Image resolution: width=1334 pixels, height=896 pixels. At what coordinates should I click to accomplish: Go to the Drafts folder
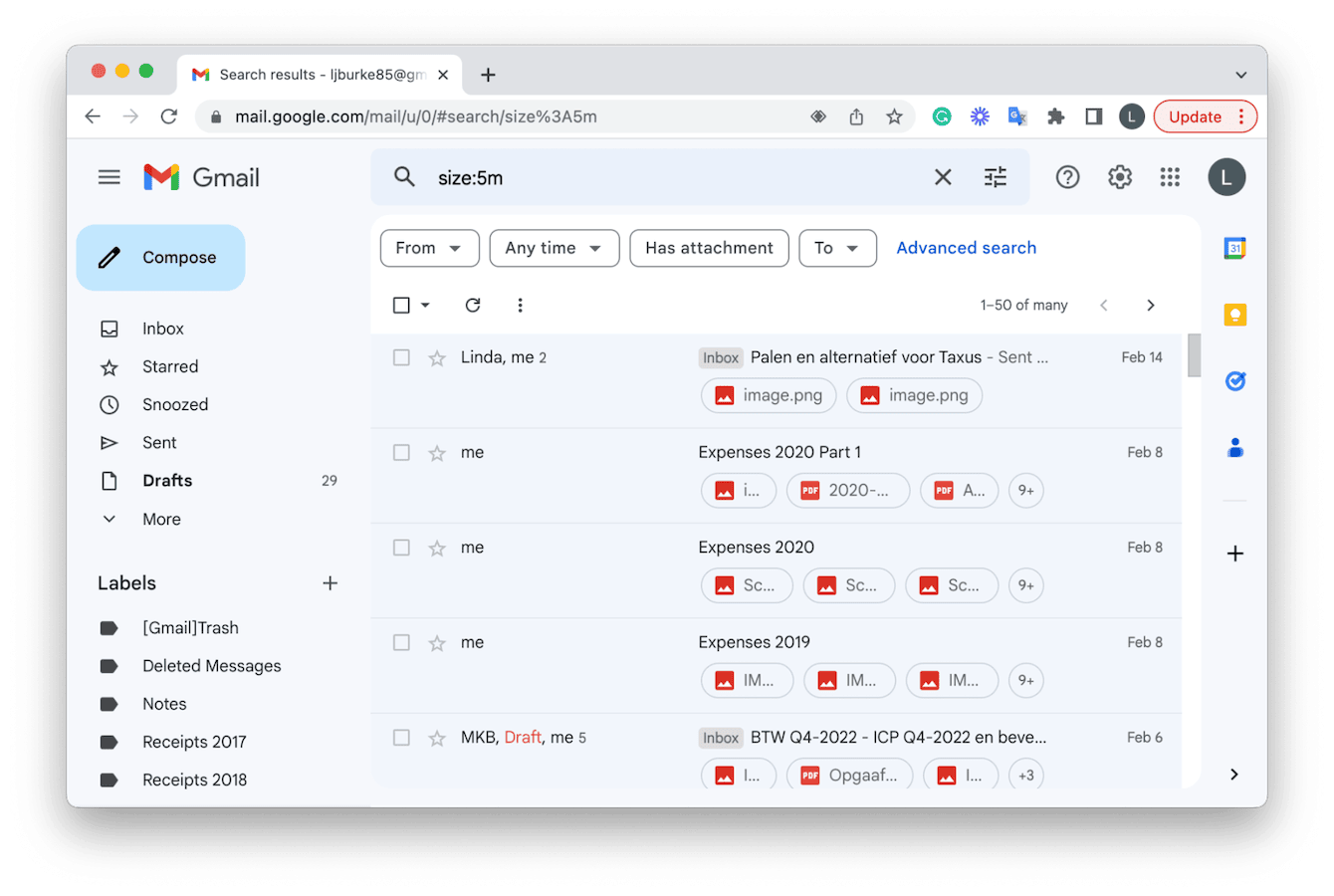tap(167, 481)
